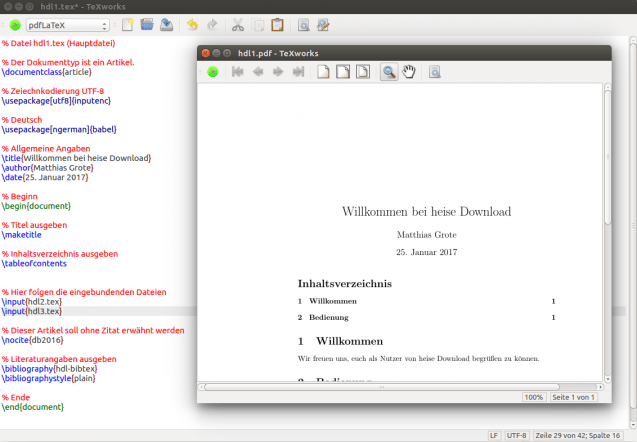Set PDF view to actual size
The image size is (637, 442).
click(x=323, y=72)
